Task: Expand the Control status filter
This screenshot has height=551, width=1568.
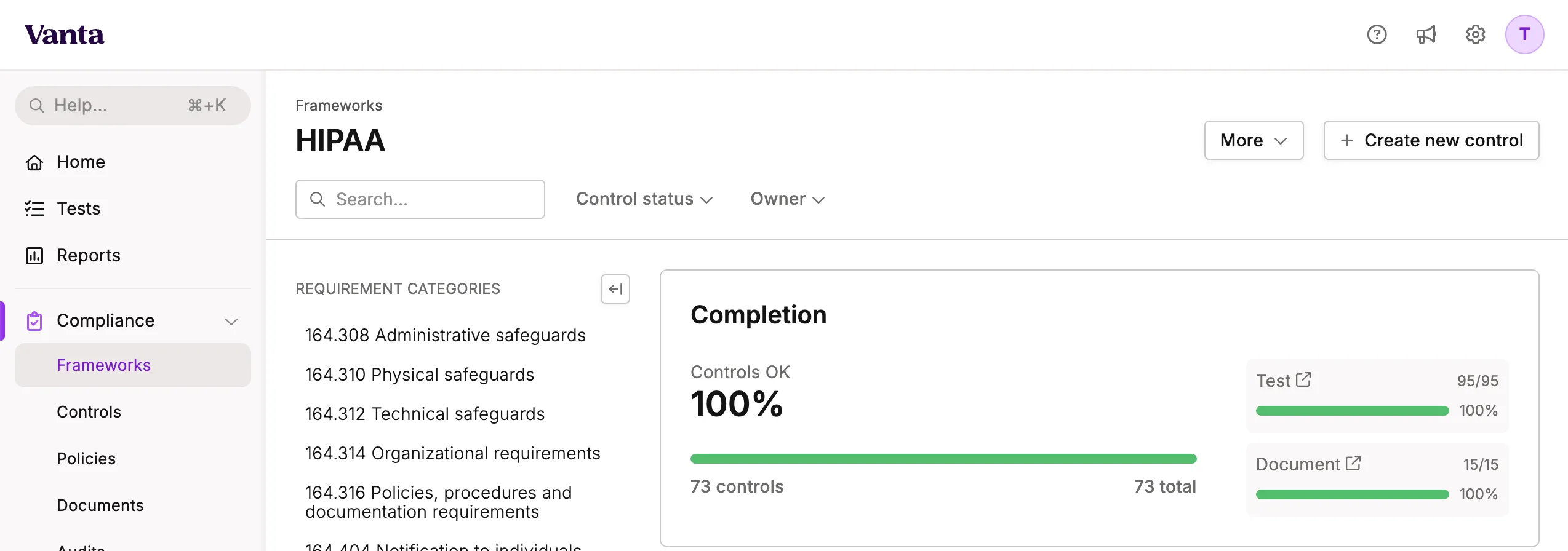Action: (644, 199)
